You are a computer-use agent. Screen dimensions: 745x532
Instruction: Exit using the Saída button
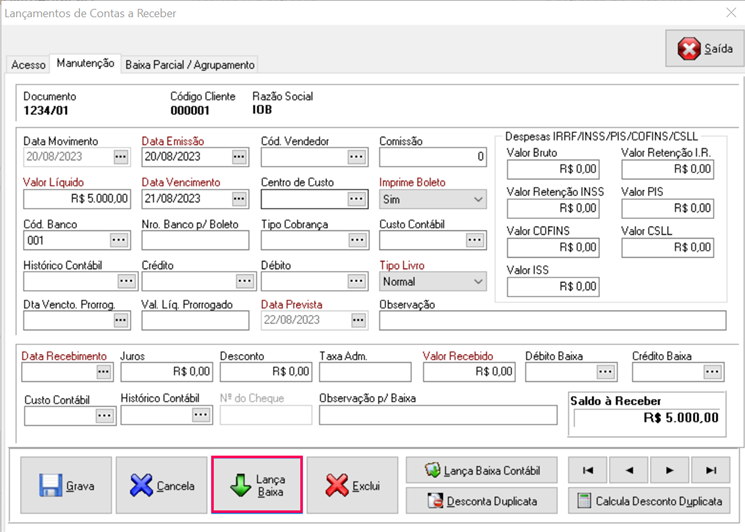[704, 48]
